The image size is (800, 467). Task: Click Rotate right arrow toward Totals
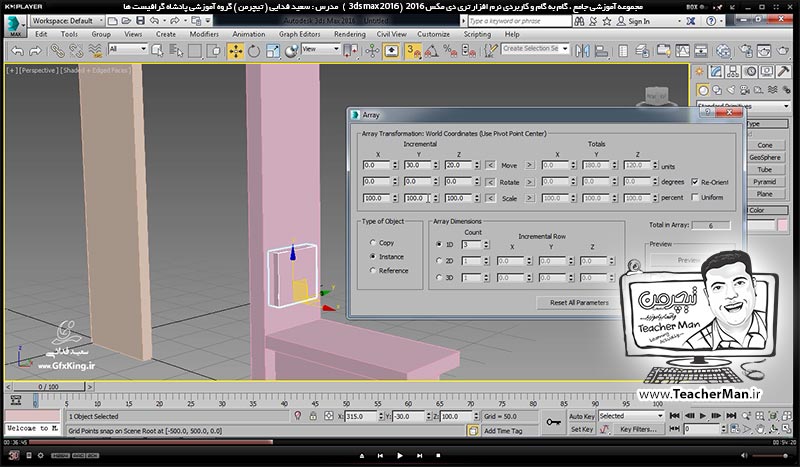(530, 182)
